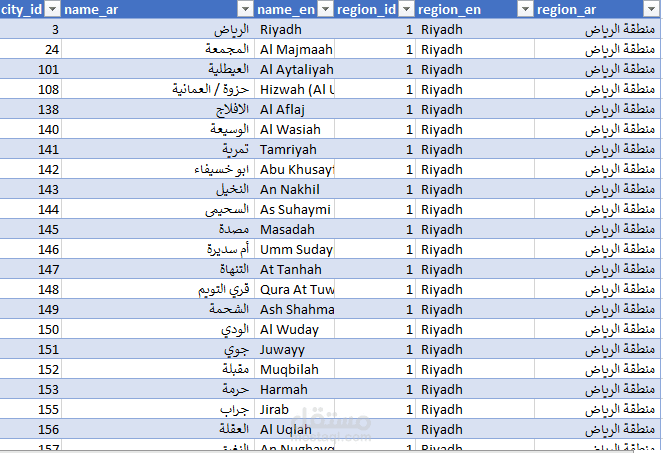Select the name_ar header cell
The image size is (663, 453).
158,9
